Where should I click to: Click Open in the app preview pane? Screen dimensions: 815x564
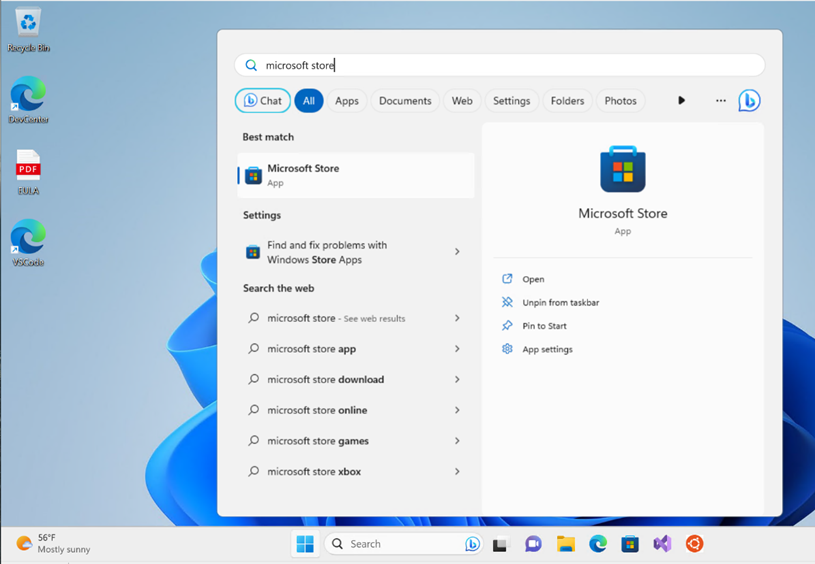[x=533, y=279]
